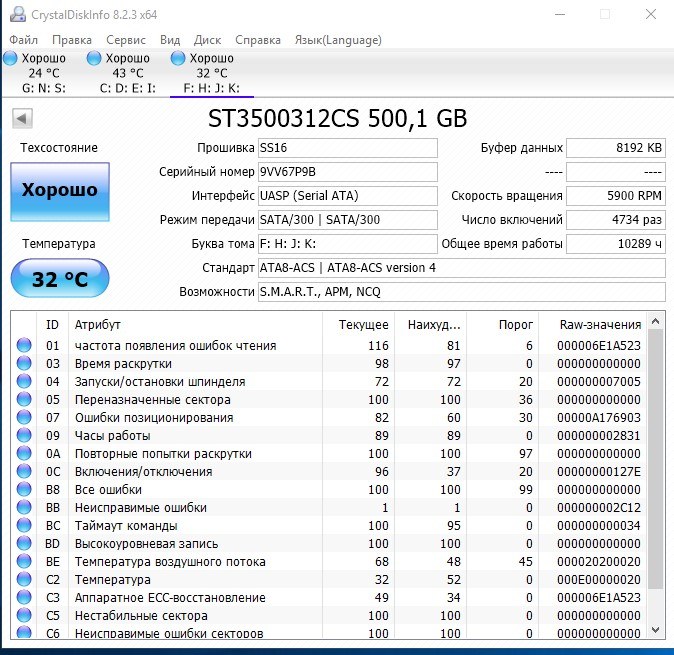
Task: Click the blue status dot for attribute 01
Action: pos(23,346)
